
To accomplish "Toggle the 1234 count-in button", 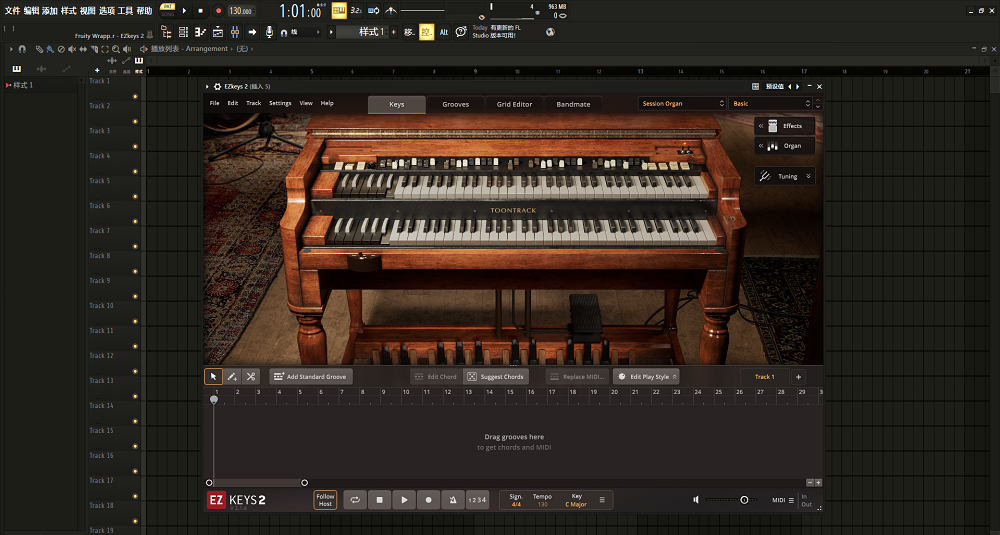I will tap(478, 499).
